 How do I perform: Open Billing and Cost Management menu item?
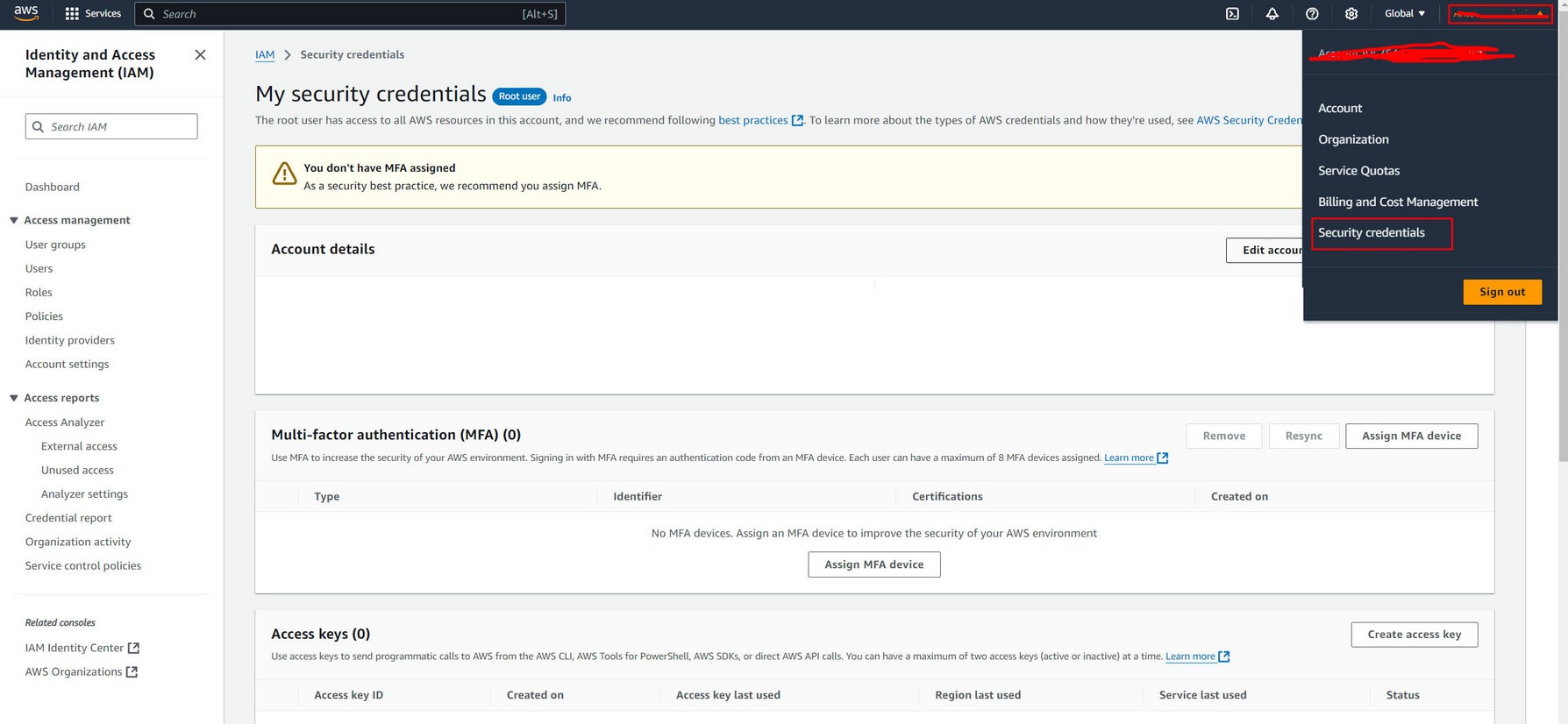1398,202
